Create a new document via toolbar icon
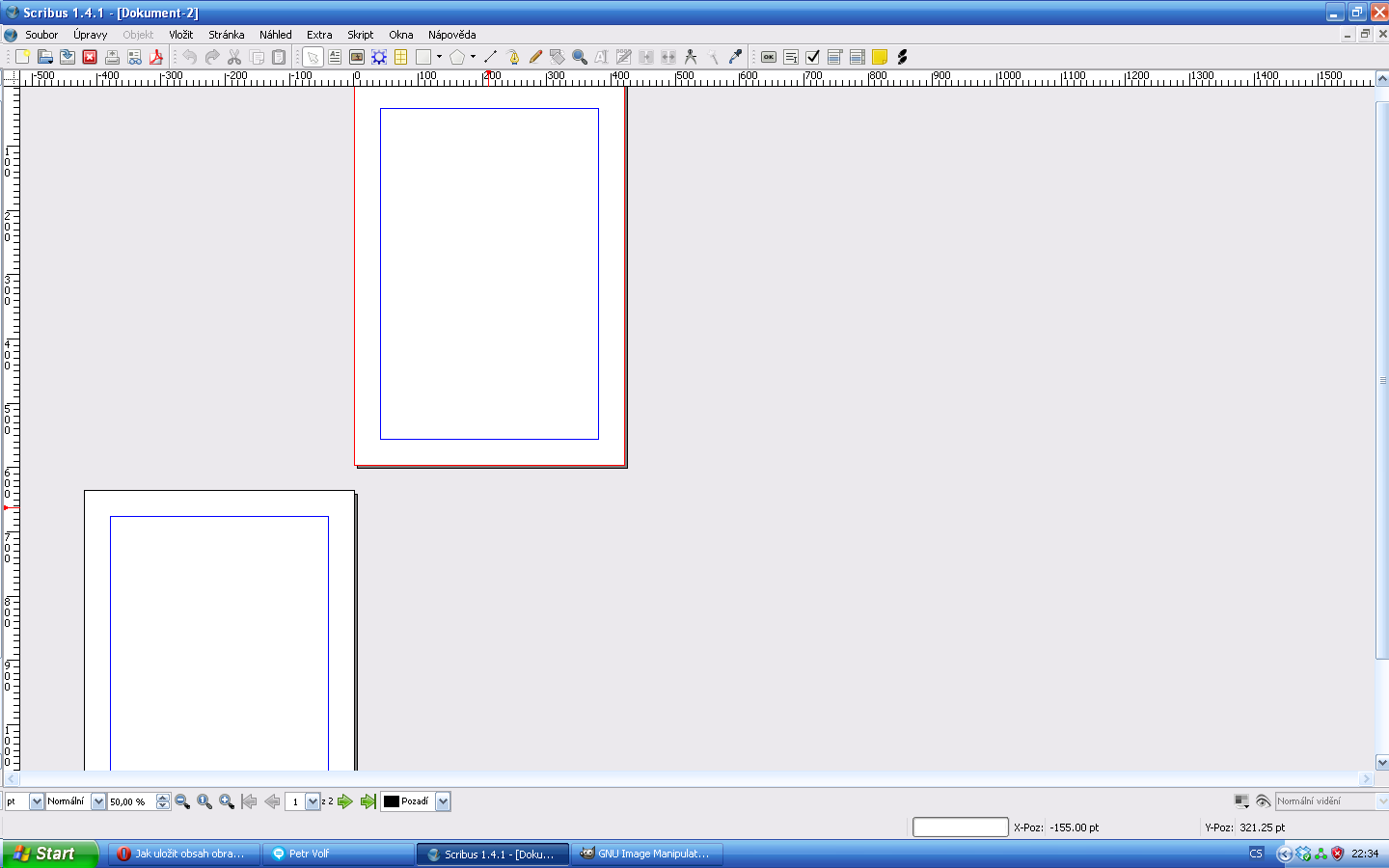 (x=22, y=57)
